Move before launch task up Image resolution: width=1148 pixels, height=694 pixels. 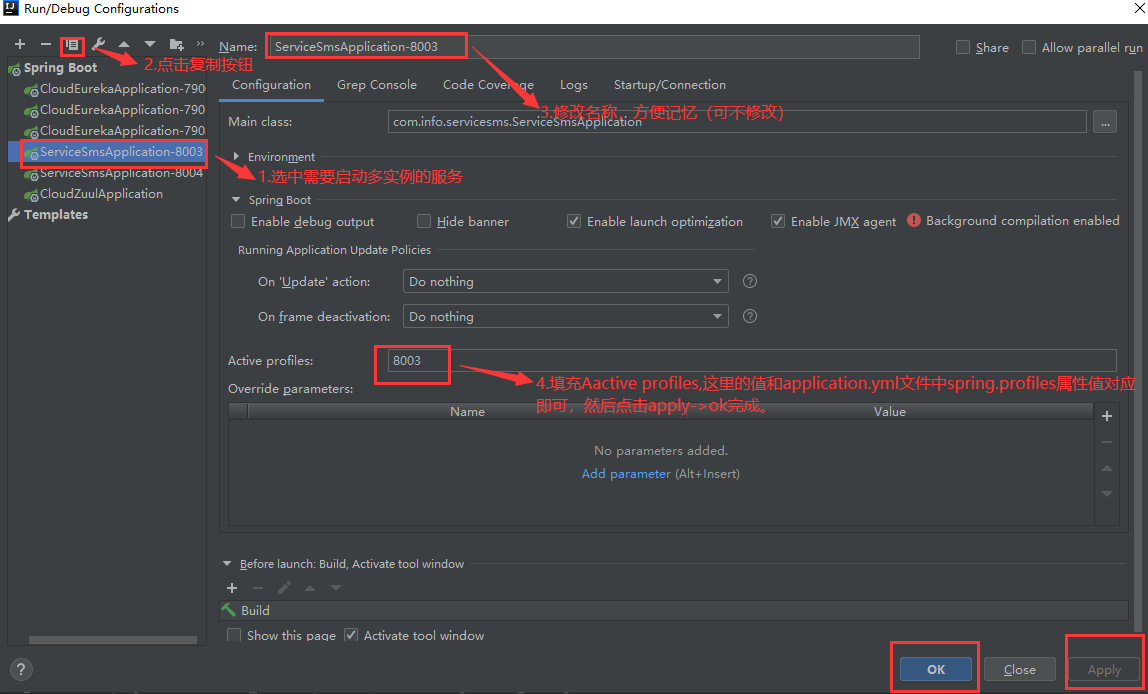(310, 588)
